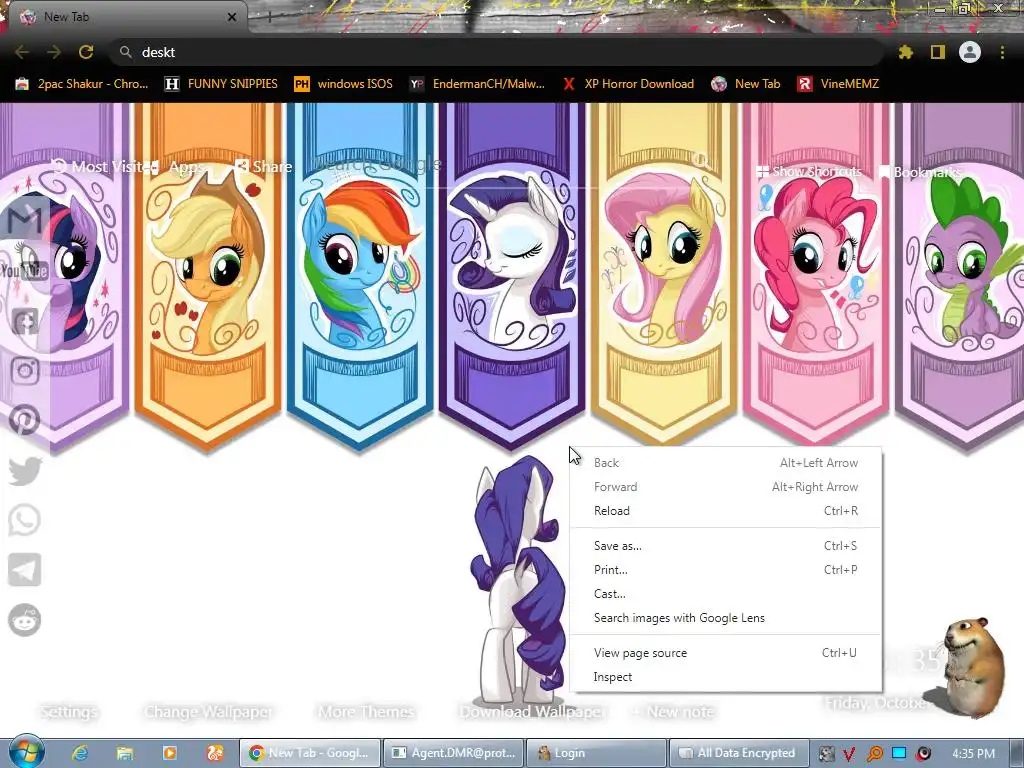This screenshot has width=1024, height=768.
Task: Click Apps link on new tab page
Action: (178, 167)
